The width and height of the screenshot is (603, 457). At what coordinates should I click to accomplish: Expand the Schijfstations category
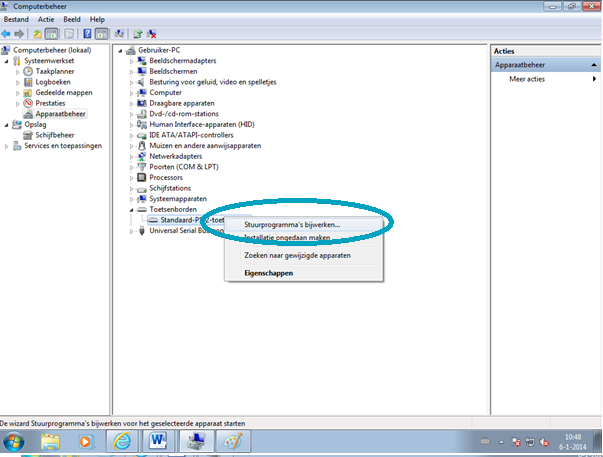point(131,189)
